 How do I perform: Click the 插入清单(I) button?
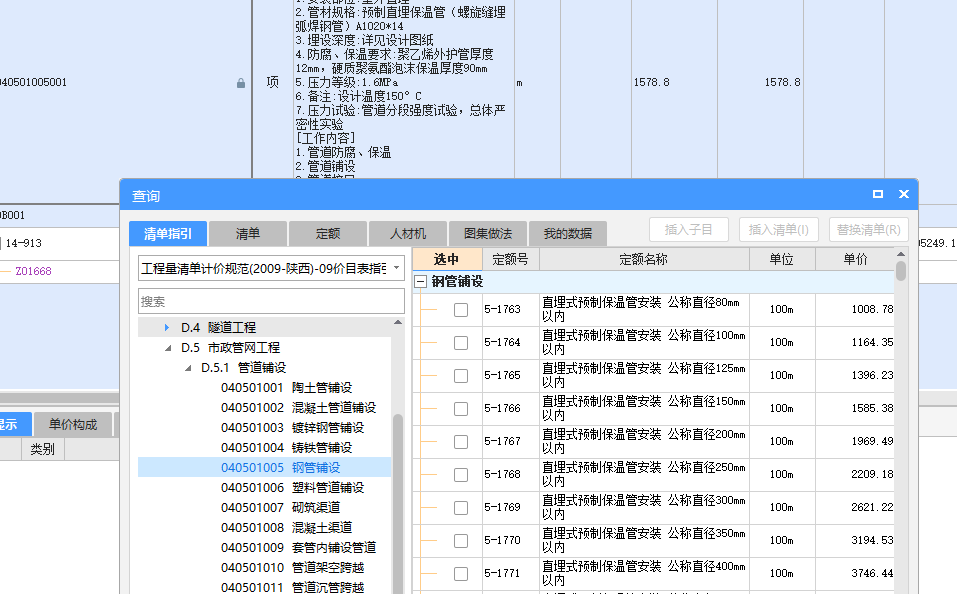[778, 230]
